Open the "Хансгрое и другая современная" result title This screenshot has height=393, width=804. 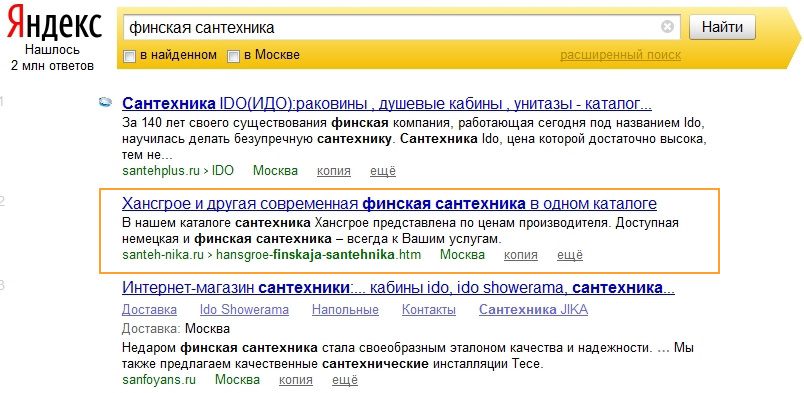(389, 204)
